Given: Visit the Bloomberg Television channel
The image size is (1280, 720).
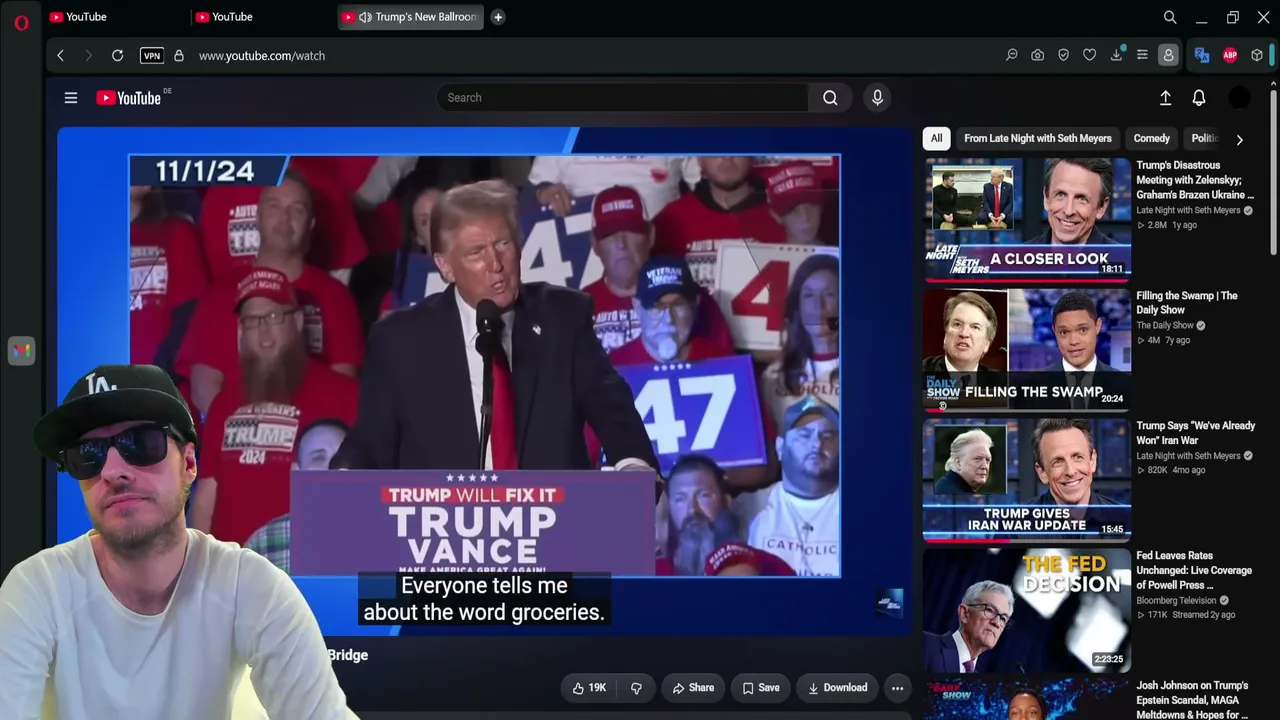Looking at the screenshot, I should coord(1176,601).
